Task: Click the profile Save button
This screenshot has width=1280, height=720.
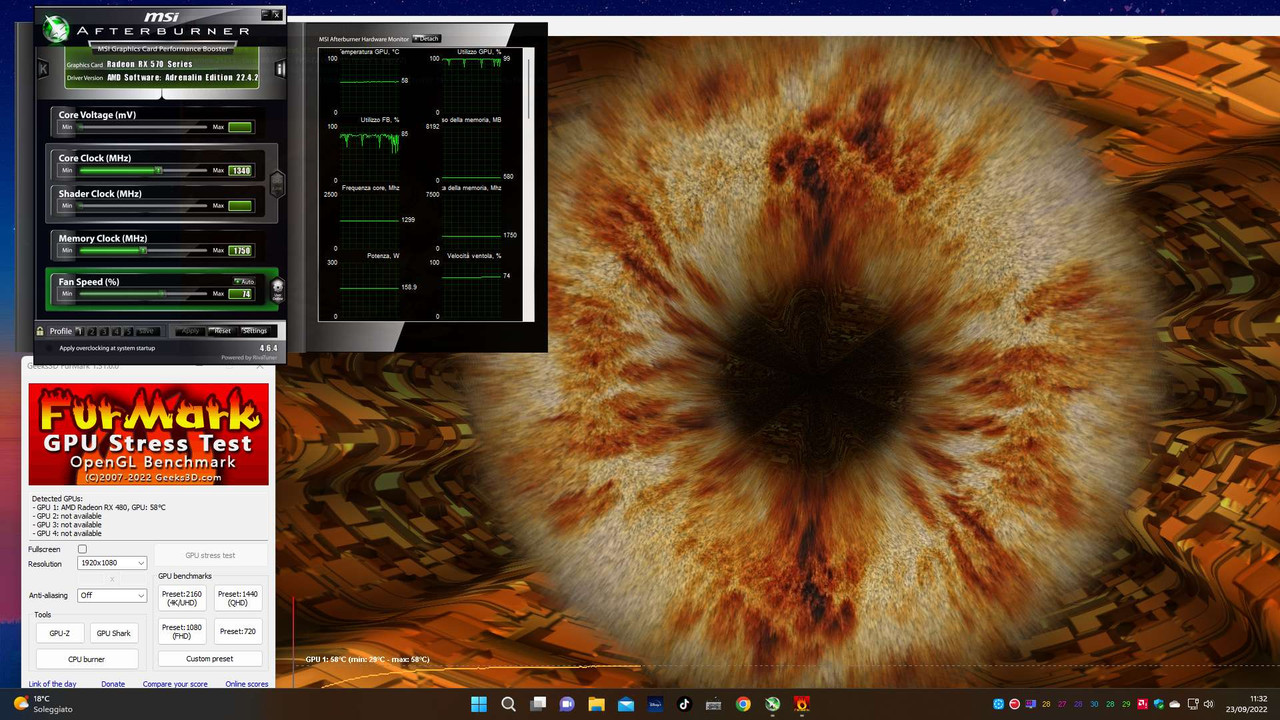Action: [146, 331]
